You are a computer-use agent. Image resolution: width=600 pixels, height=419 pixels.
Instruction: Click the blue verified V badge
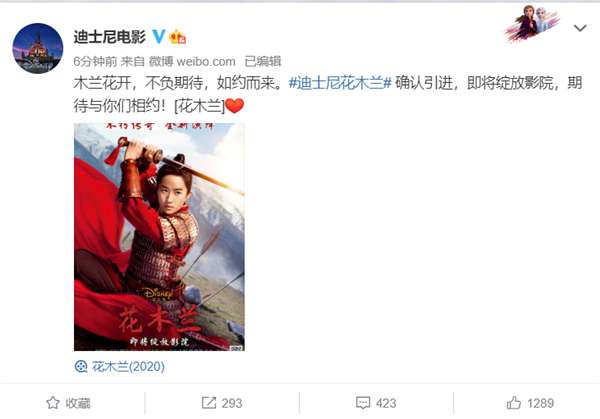[158, 37]
